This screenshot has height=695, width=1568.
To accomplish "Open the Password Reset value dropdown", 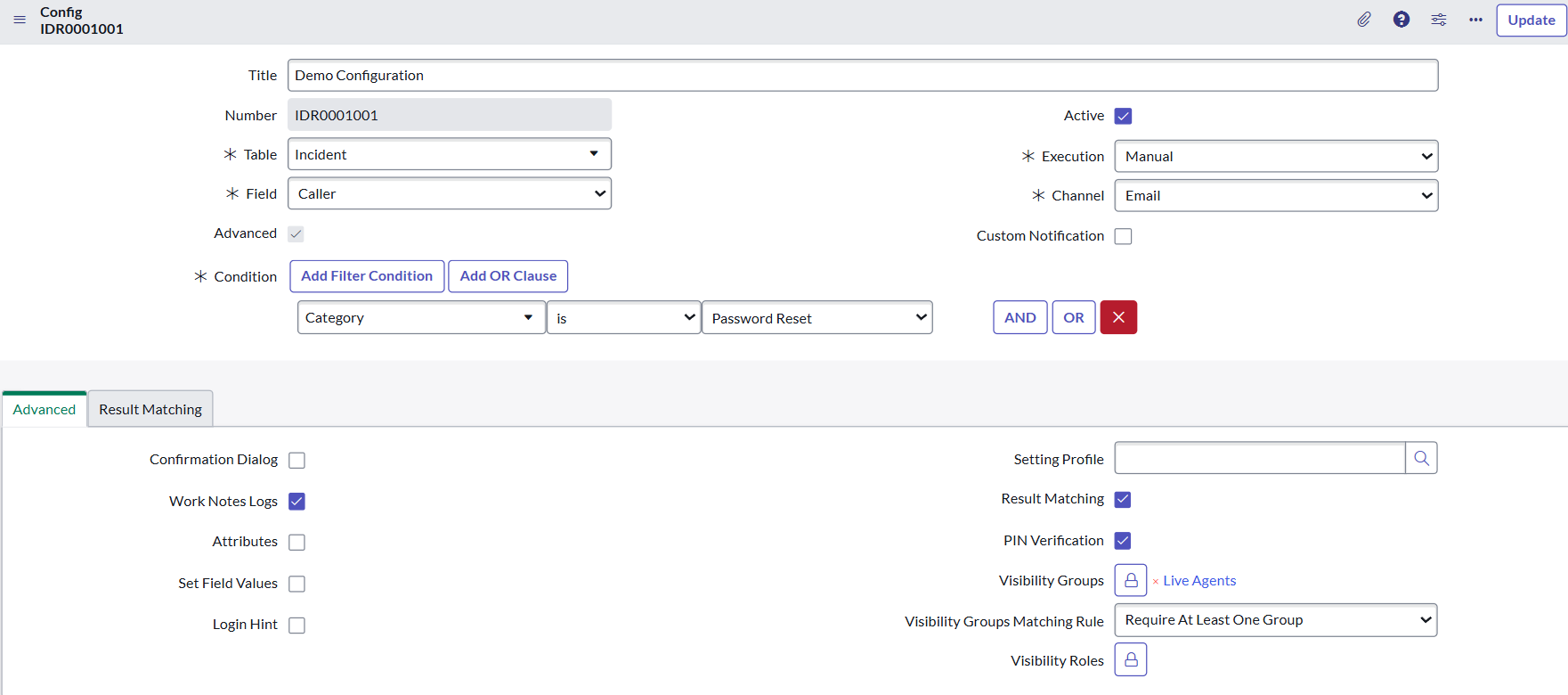I will (x=817, y=317).
